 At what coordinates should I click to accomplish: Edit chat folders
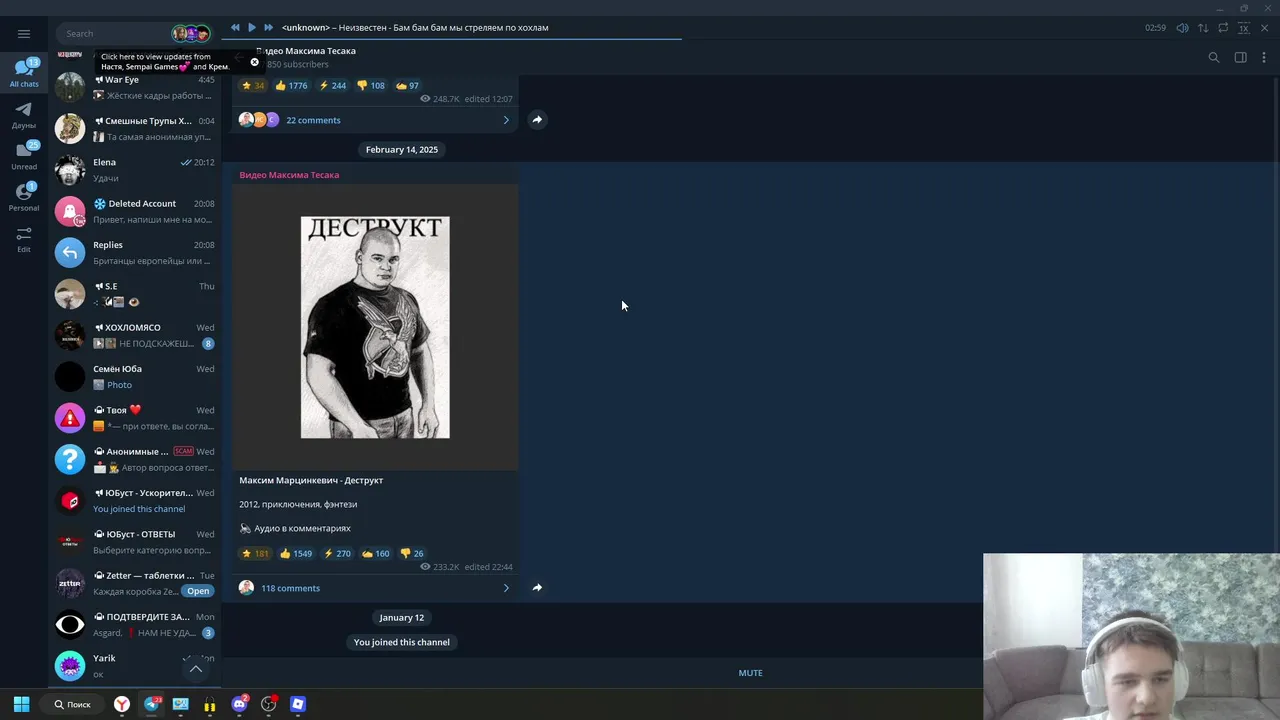coord(24,239)
